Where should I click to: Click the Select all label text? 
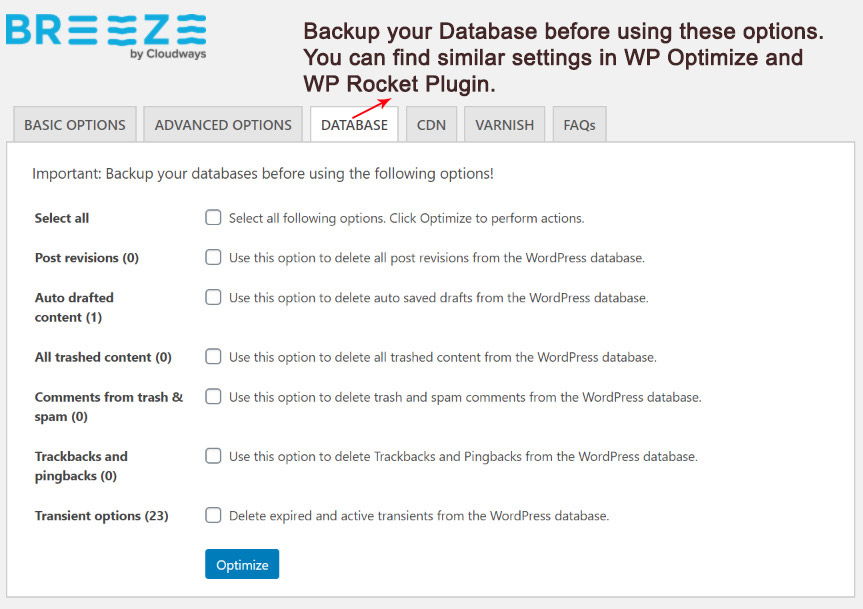(x=62, y=218)
